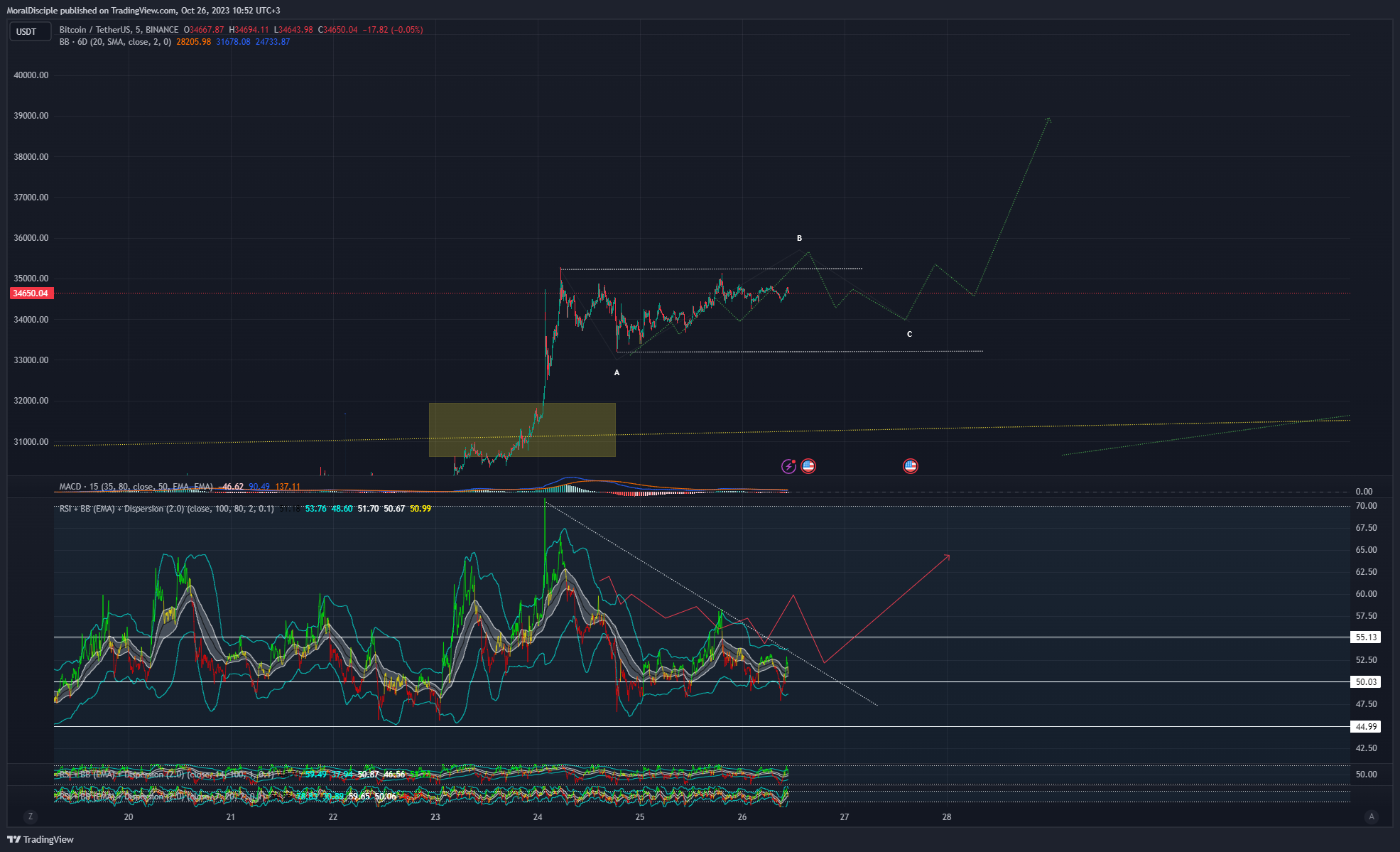This screenshot has height=852, width=1400.
Task: Click the Z timezone button at bottom left
Action: [30, 816]
